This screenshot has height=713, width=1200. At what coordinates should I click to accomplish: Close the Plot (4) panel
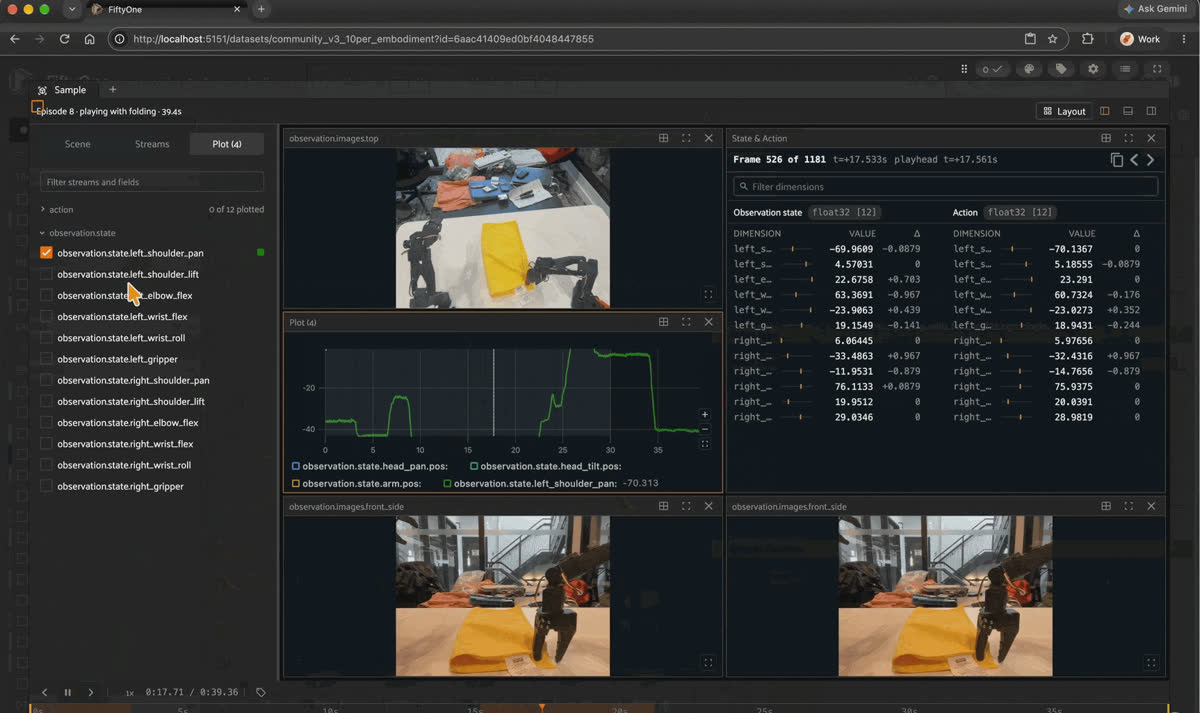(709, 322)
